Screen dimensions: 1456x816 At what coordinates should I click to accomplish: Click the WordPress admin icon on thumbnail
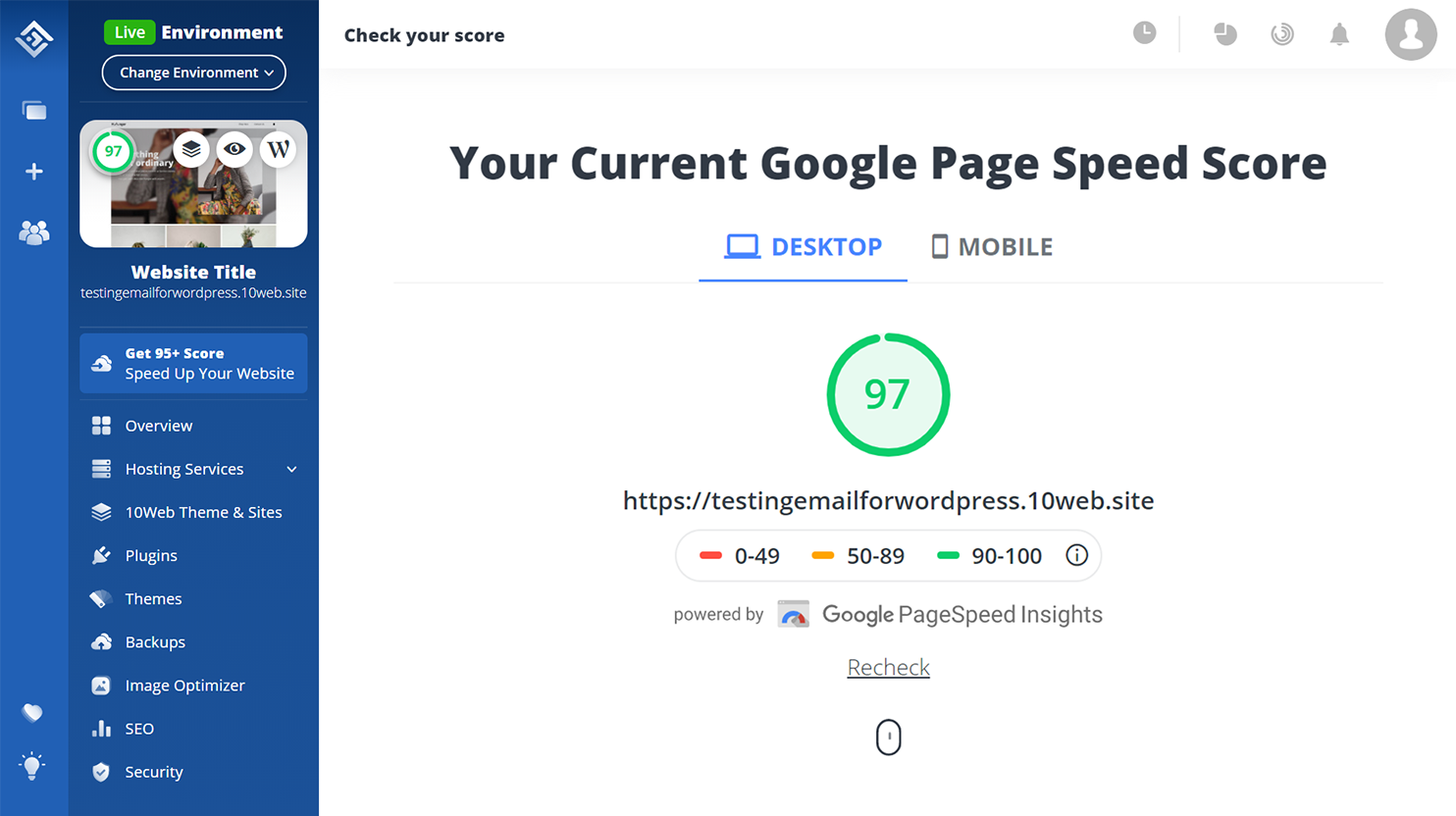279,149
